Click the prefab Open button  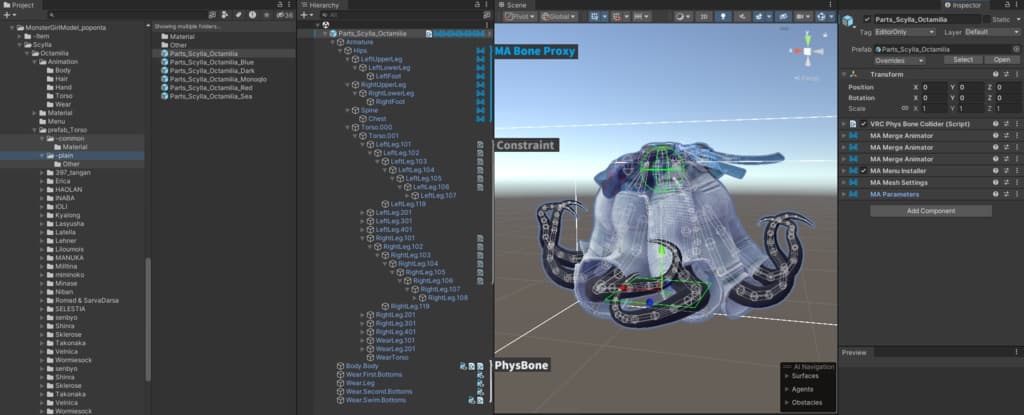click(1003, 59)
